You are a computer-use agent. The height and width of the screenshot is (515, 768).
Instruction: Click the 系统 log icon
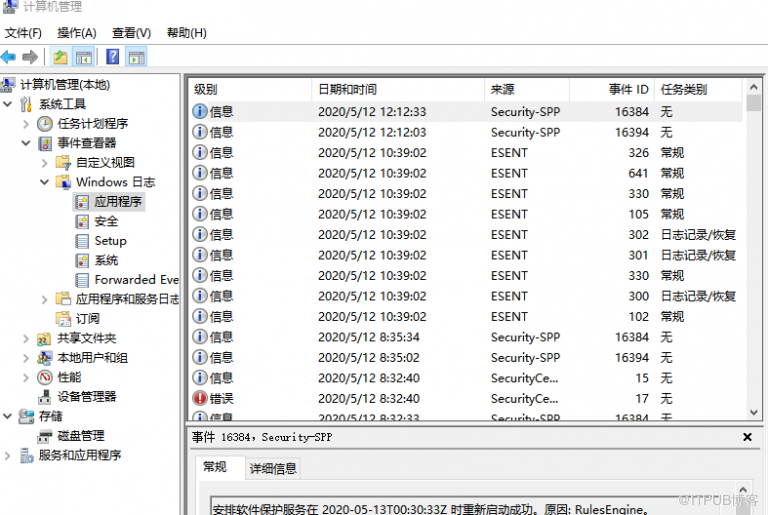(x=82, y=261)
